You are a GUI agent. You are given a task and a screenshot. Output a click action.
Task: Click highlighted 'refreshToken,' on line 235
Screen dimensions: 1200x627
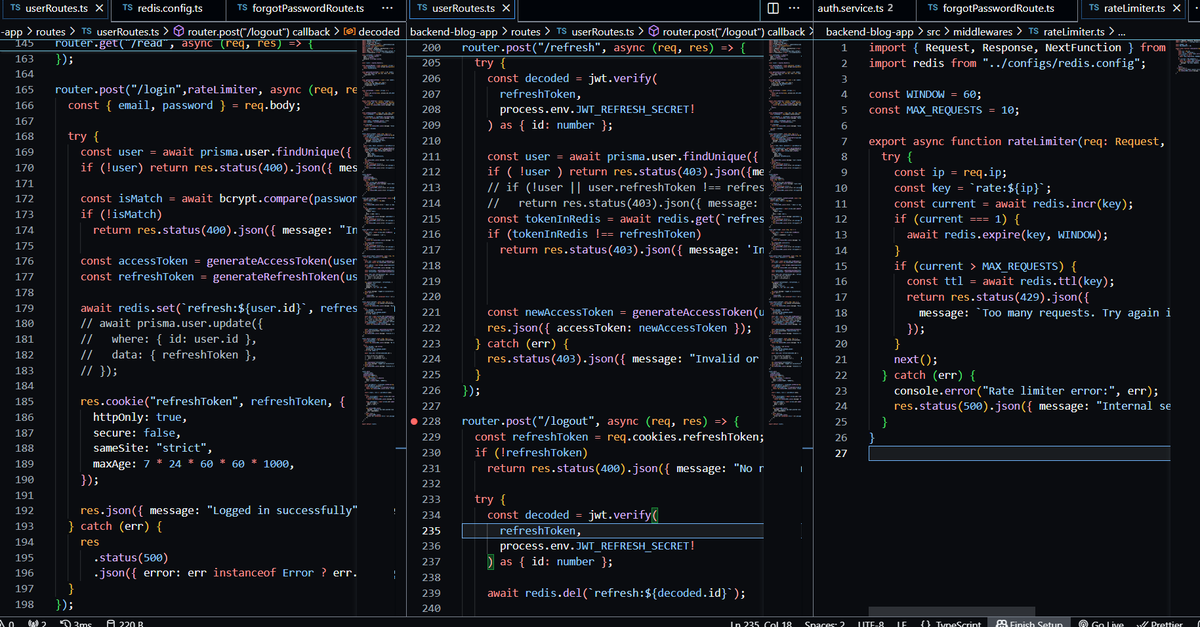(539, 531)
